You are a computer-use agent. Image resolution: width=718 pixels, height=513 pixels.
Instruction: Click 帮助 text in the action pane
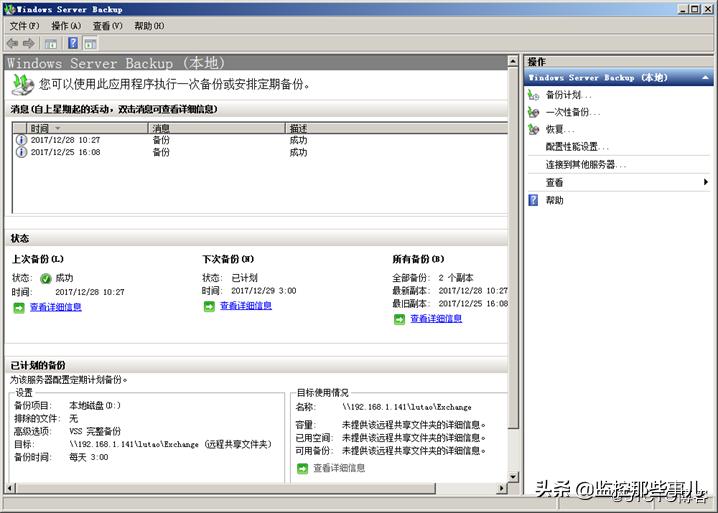[555, 200]
